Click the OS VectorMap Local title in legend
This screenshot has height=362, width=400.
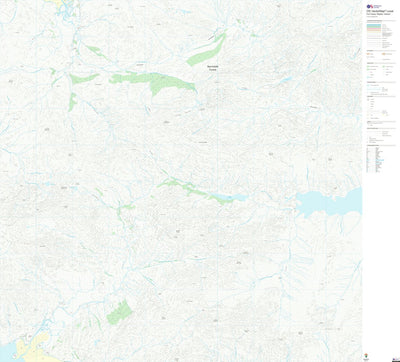click(x=380, y=11)
